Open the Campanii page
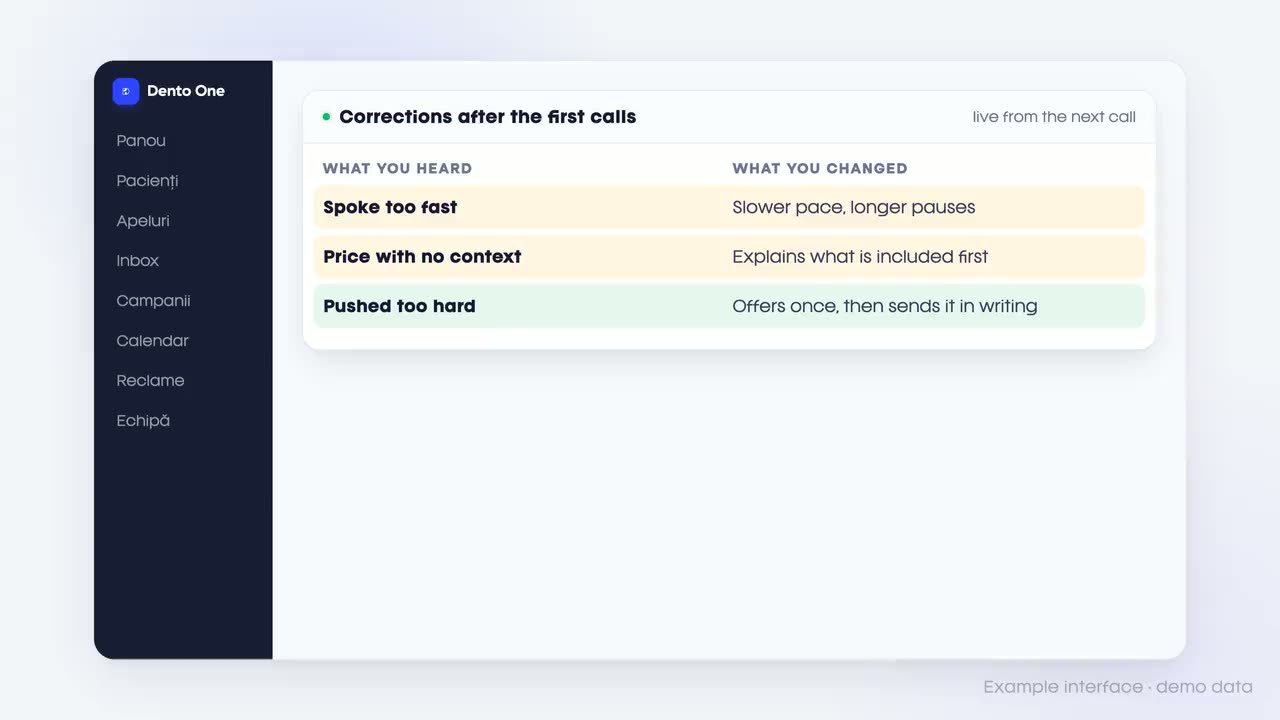1280x720 pixels. [x=153, y=301]
